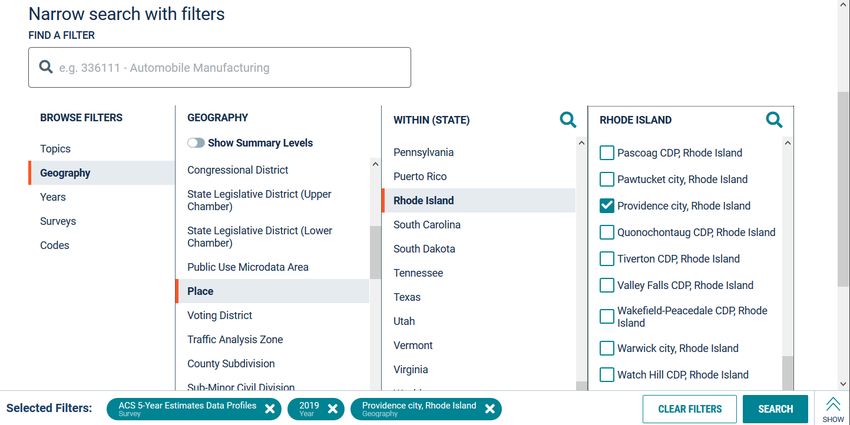Click the magnifier icon in Find a Filter box
850x425 pixels.
click(46, 67)
